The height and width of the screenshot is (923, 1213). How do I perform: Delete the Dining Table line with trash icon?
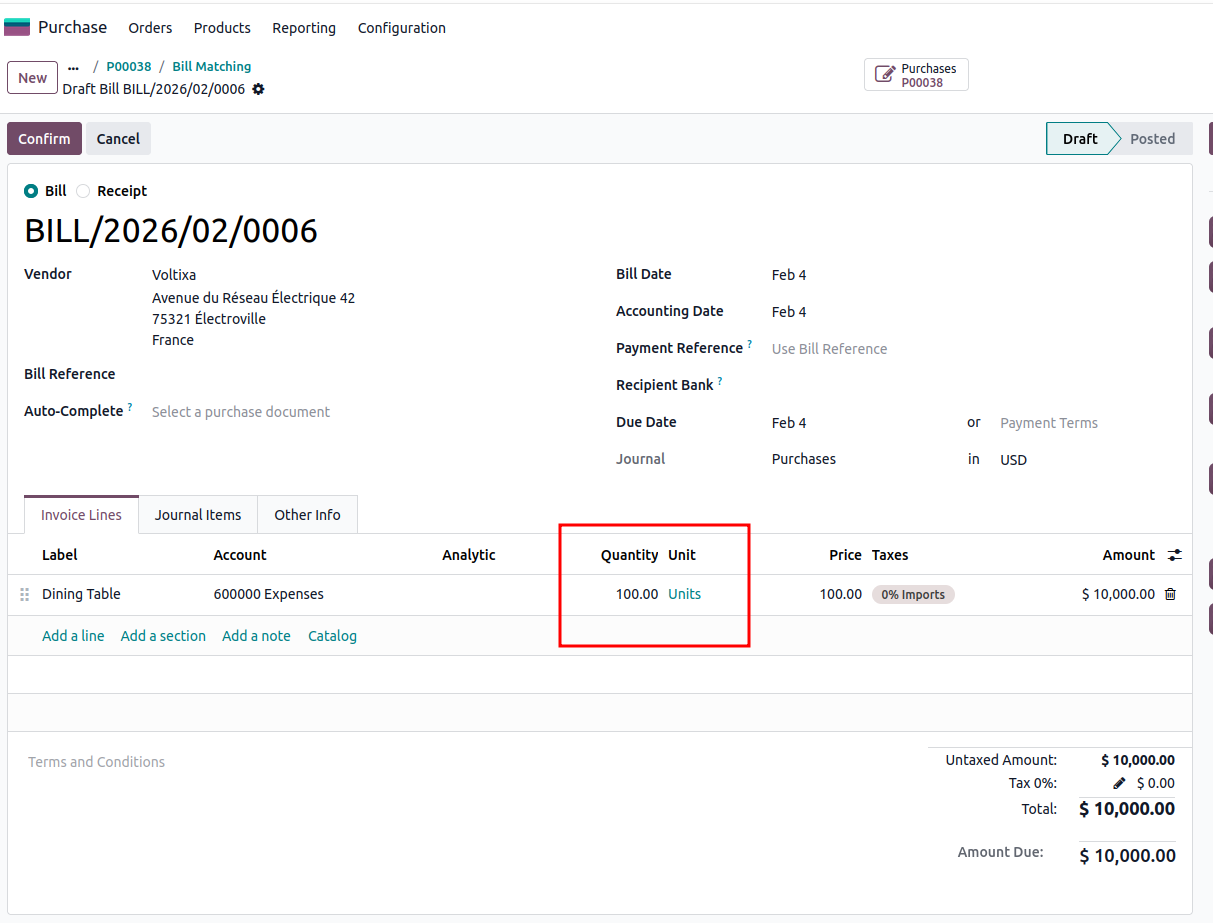[1170, 594]
